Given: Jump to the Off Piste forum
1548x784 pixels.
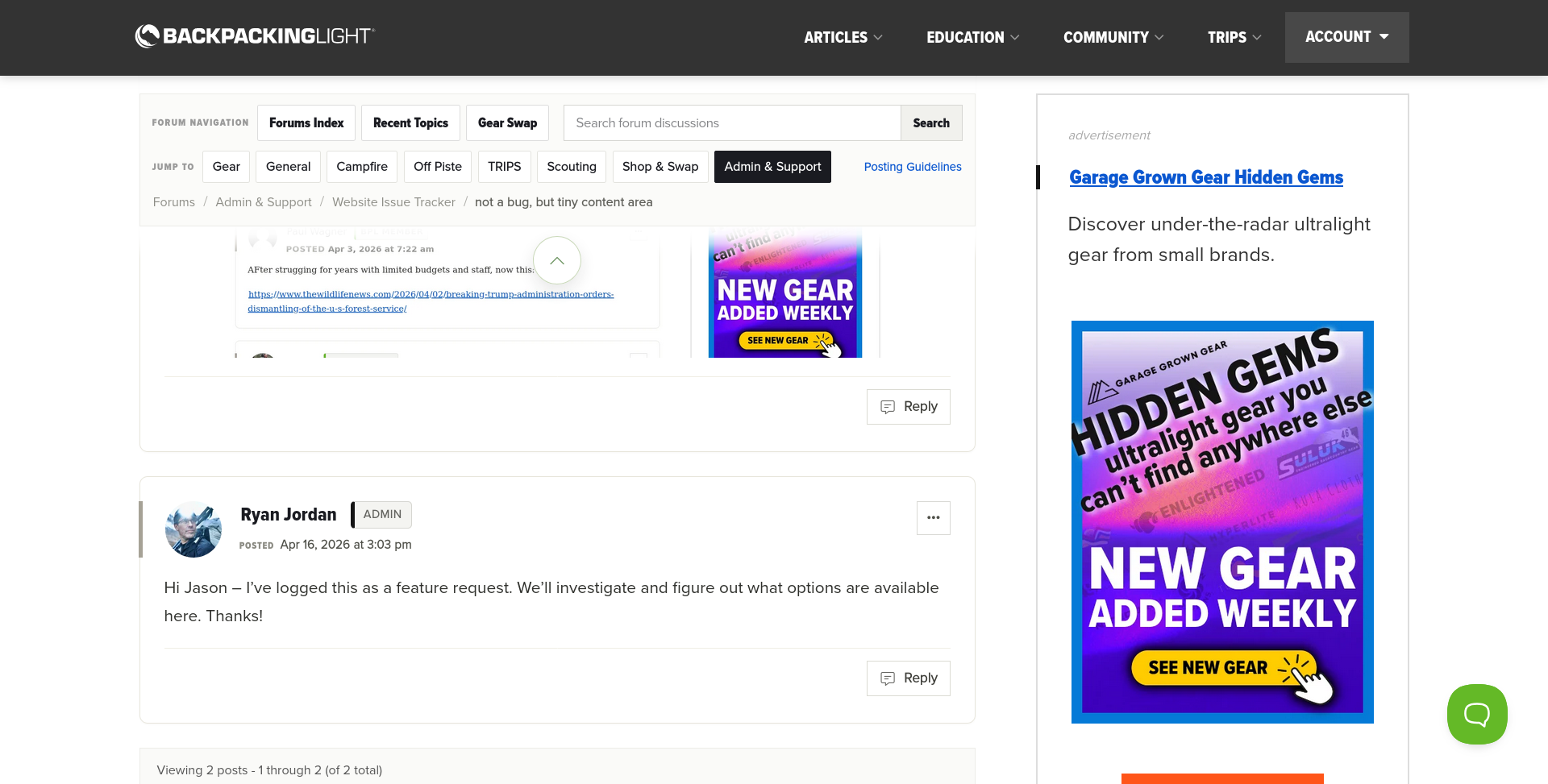Looking at the screenshot, I should pos(438,167).
